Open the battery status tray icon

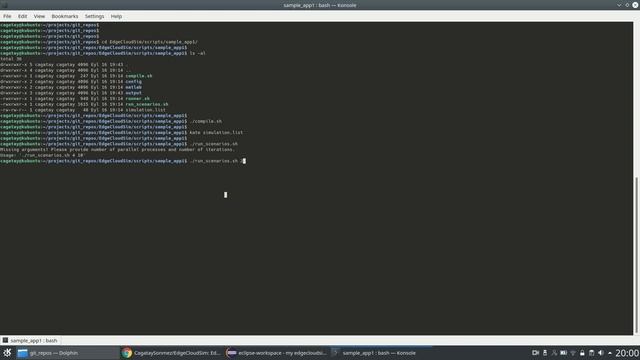coord(564,353)
